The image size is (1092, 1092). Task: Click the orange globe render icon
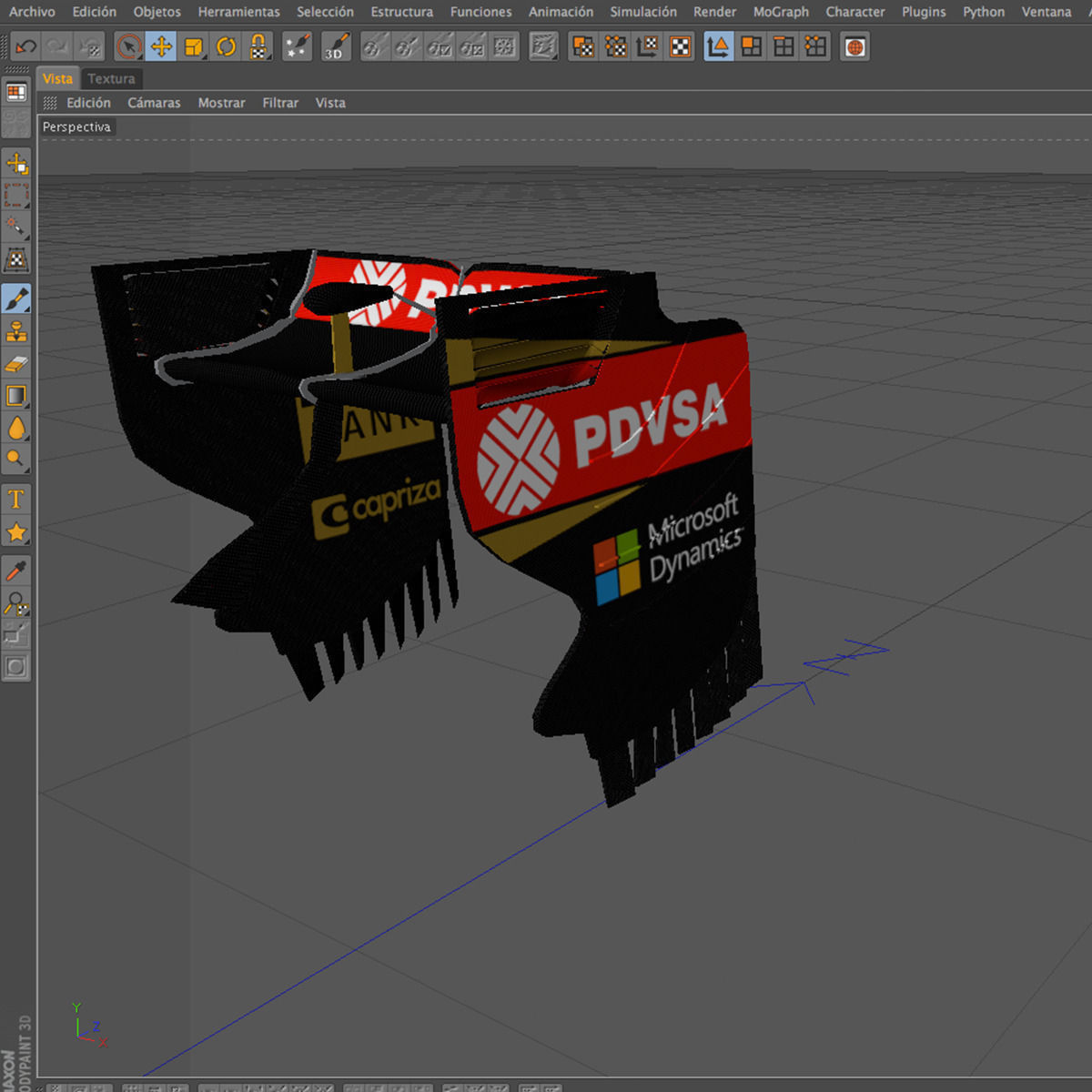pos(854,46)
